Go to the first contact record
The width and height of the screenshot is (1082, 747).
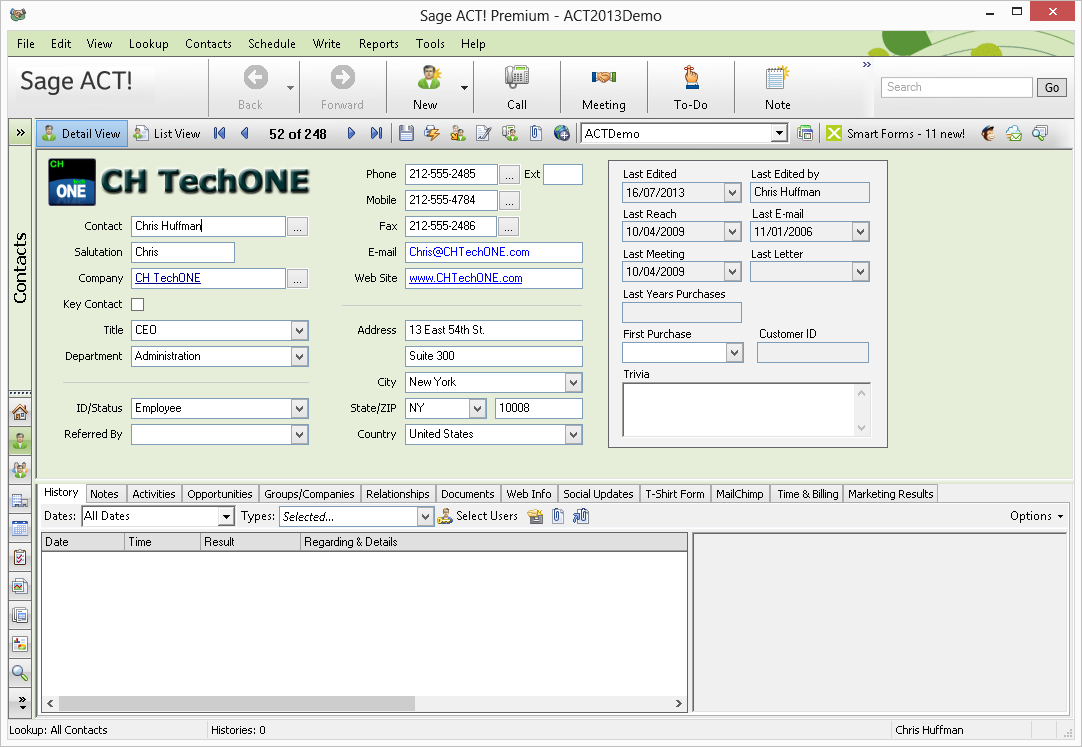[219, 133]
